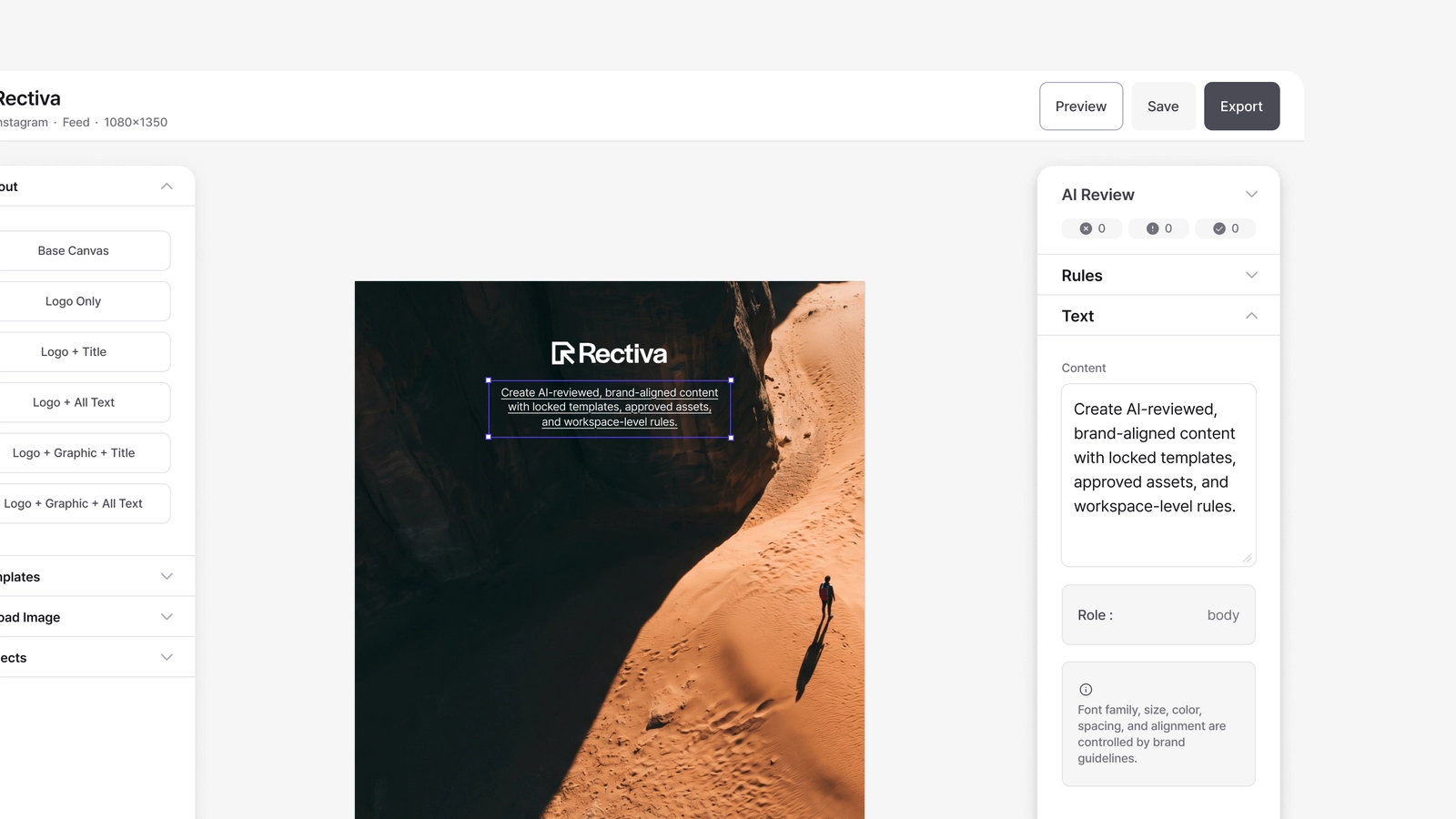Click the textarea resize grip in Content box
Image resolution: width=1456 pixels, height=819 pixels.
(x=1248, y=558)
